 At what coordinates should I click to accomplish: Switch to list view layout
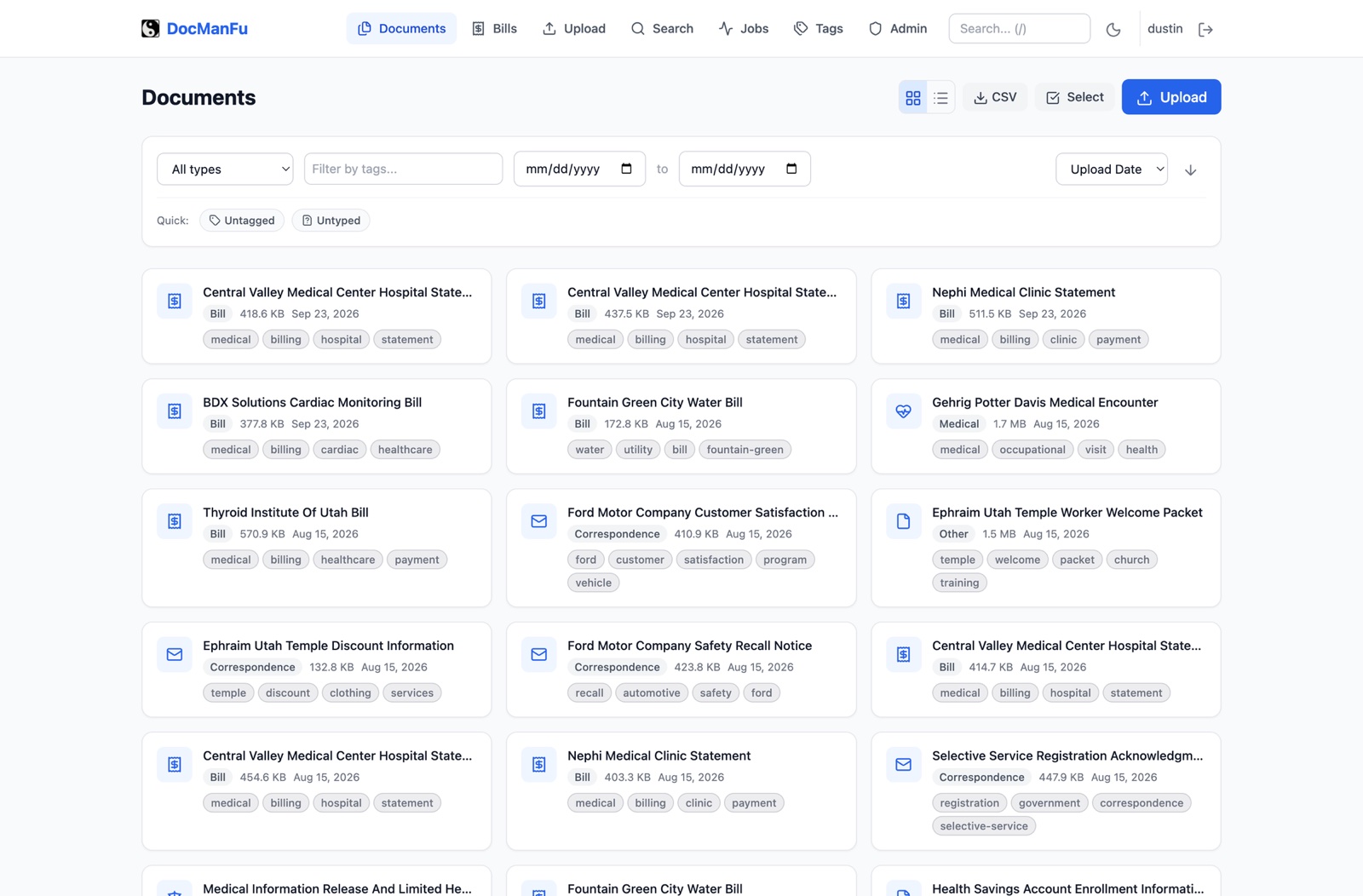(x=940, y=98)
